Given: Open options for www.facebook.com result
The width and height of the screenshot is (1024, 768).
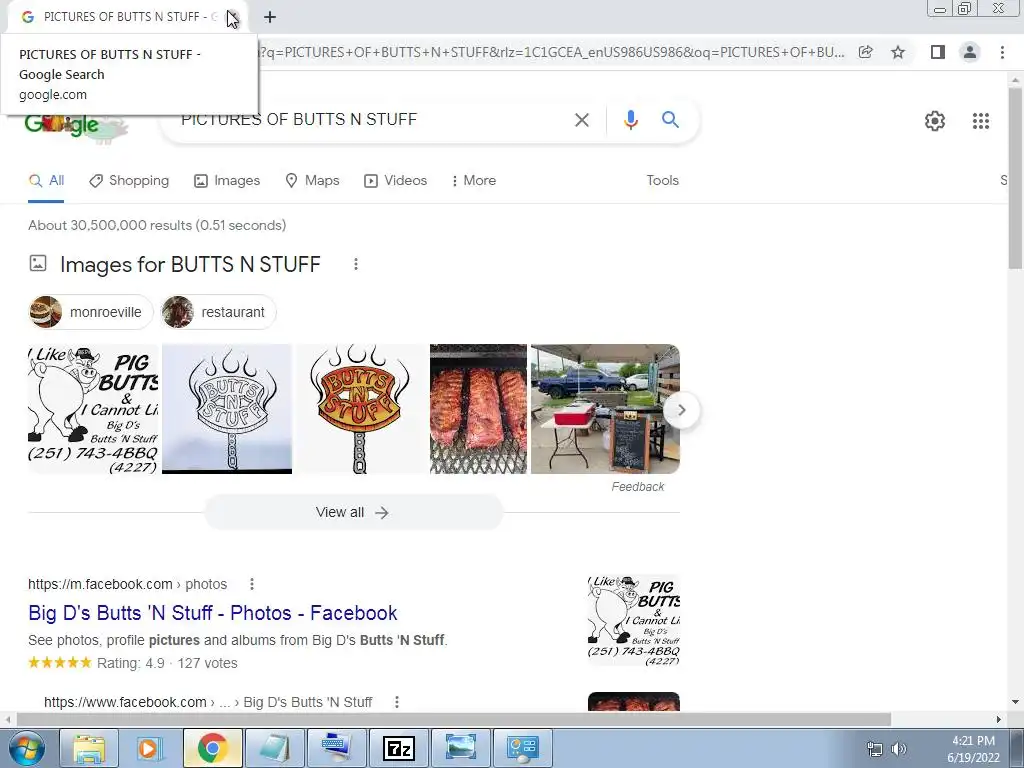Looking at the screenshot, I should click(397, 703).
